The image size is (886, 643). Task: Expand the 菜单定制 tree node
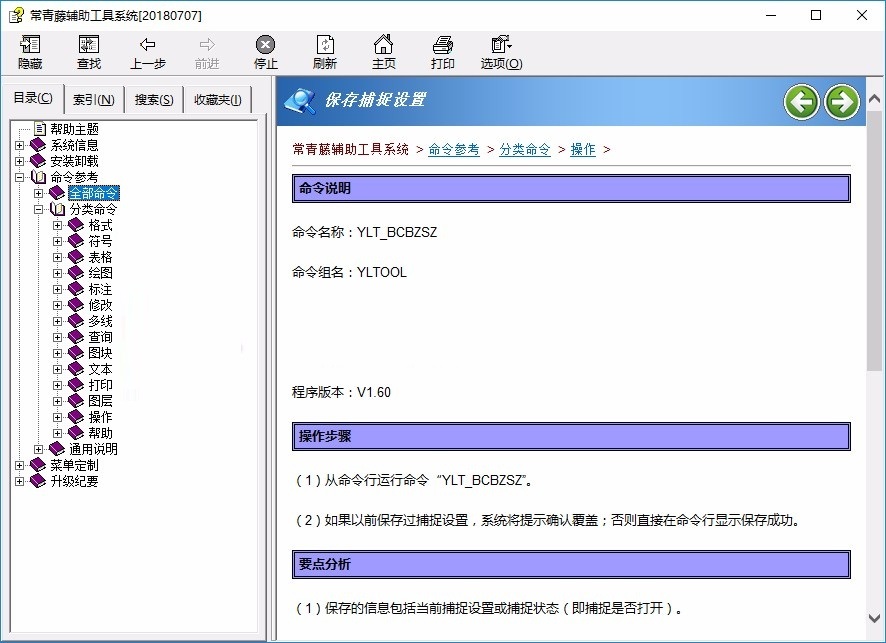20,465
